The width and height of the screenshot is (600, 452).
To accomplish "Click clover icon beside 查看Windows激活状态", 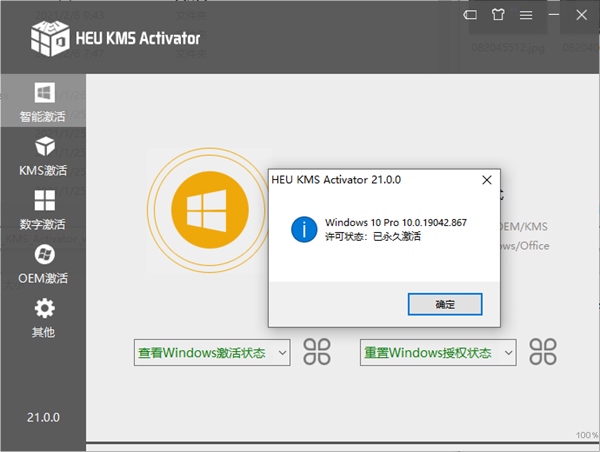I will (x=317, y=351).
